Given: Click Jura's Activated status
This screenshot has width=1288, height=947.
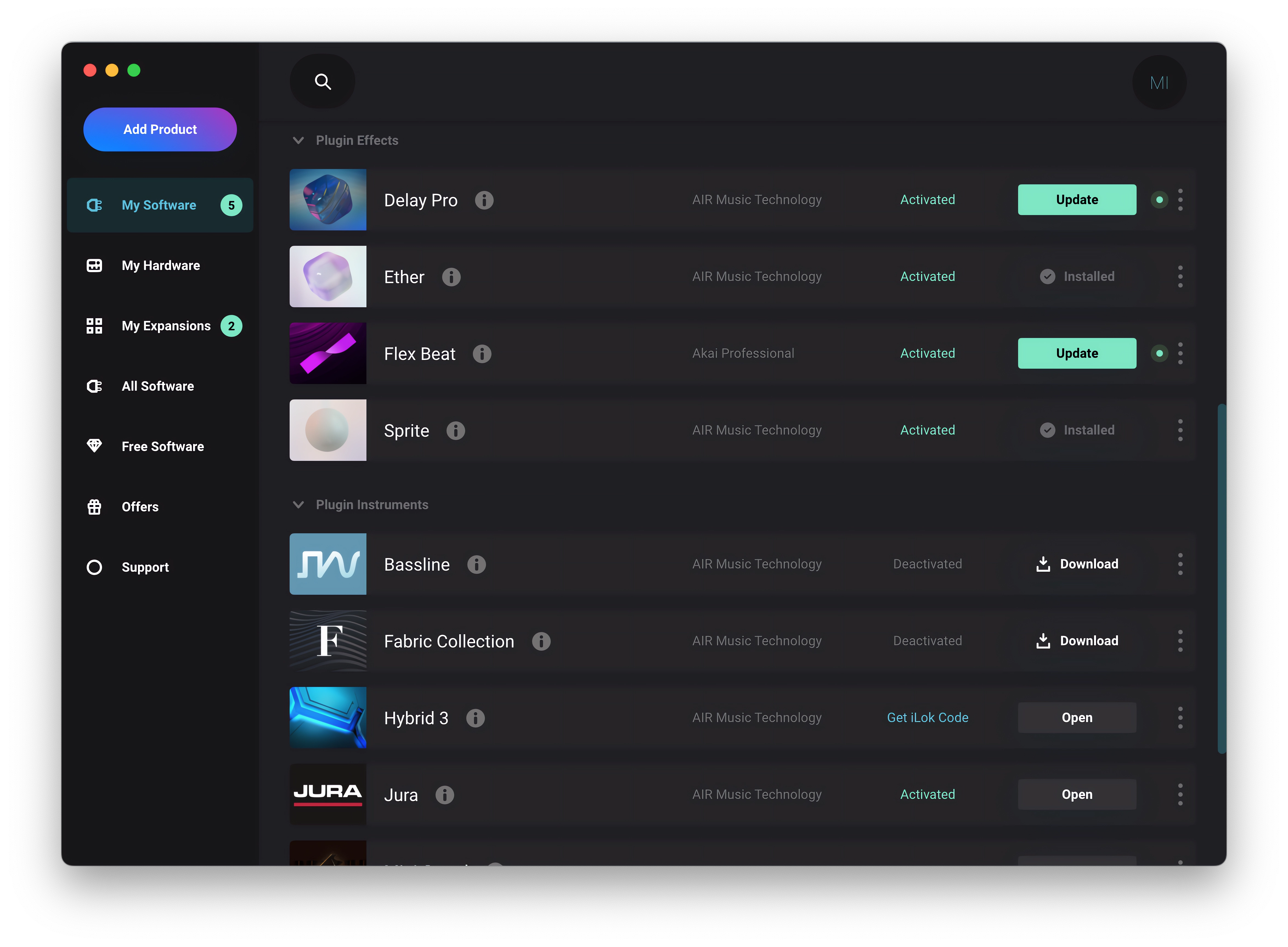Looking at the screenshot, I should (x=927, y=795).
